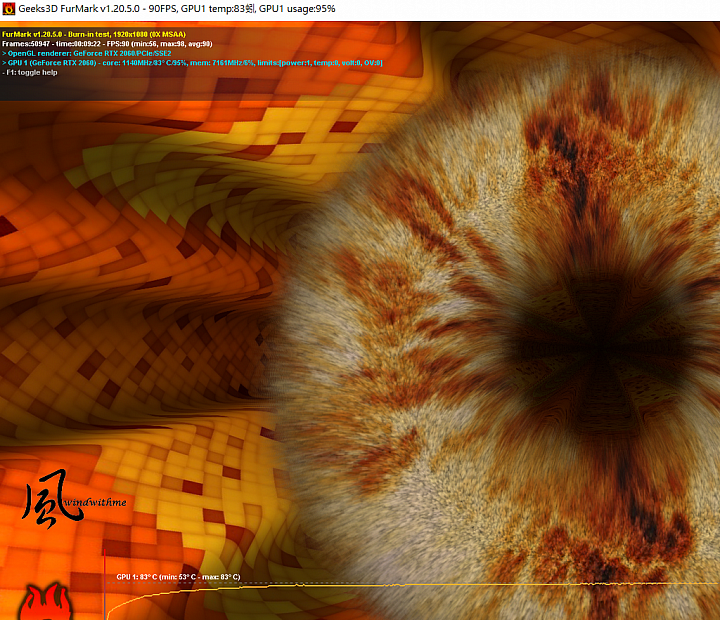Click the yellow GPU temperature graph line
Image resolution: width=720 pixels, height=620 pixels.
click(x=413, y=585)
